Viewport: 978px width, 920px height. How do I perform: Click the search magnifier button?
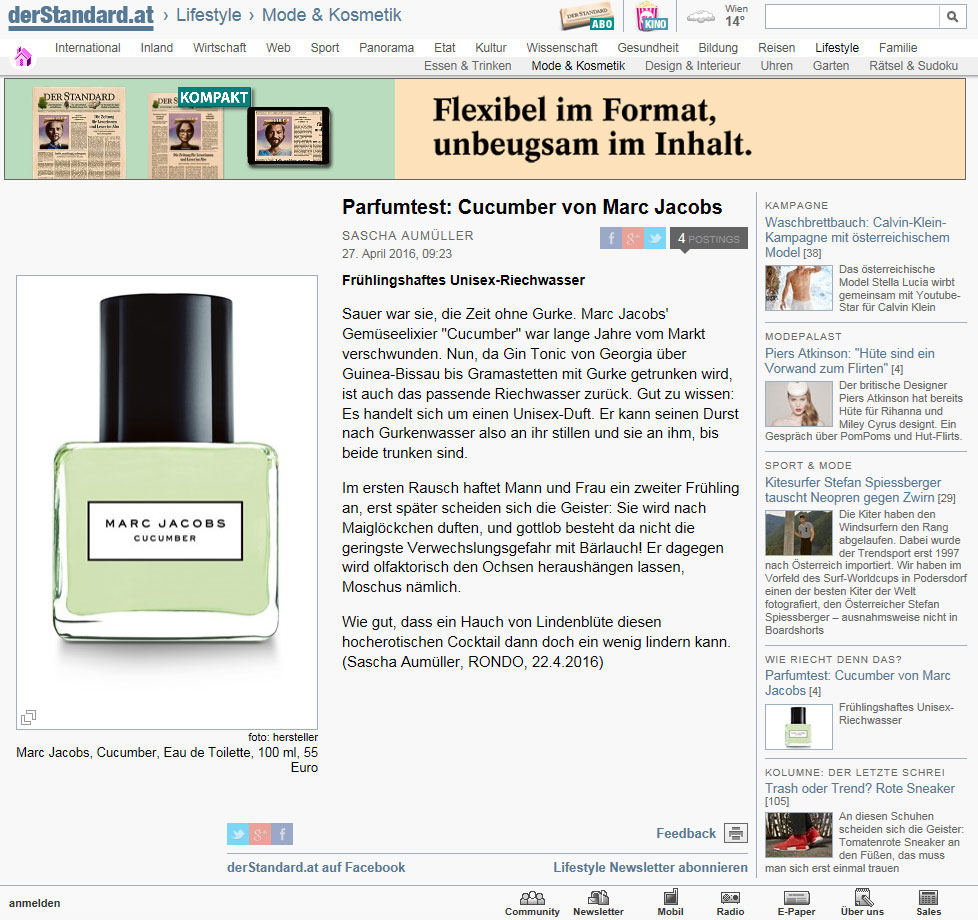(x=952, y=17)
